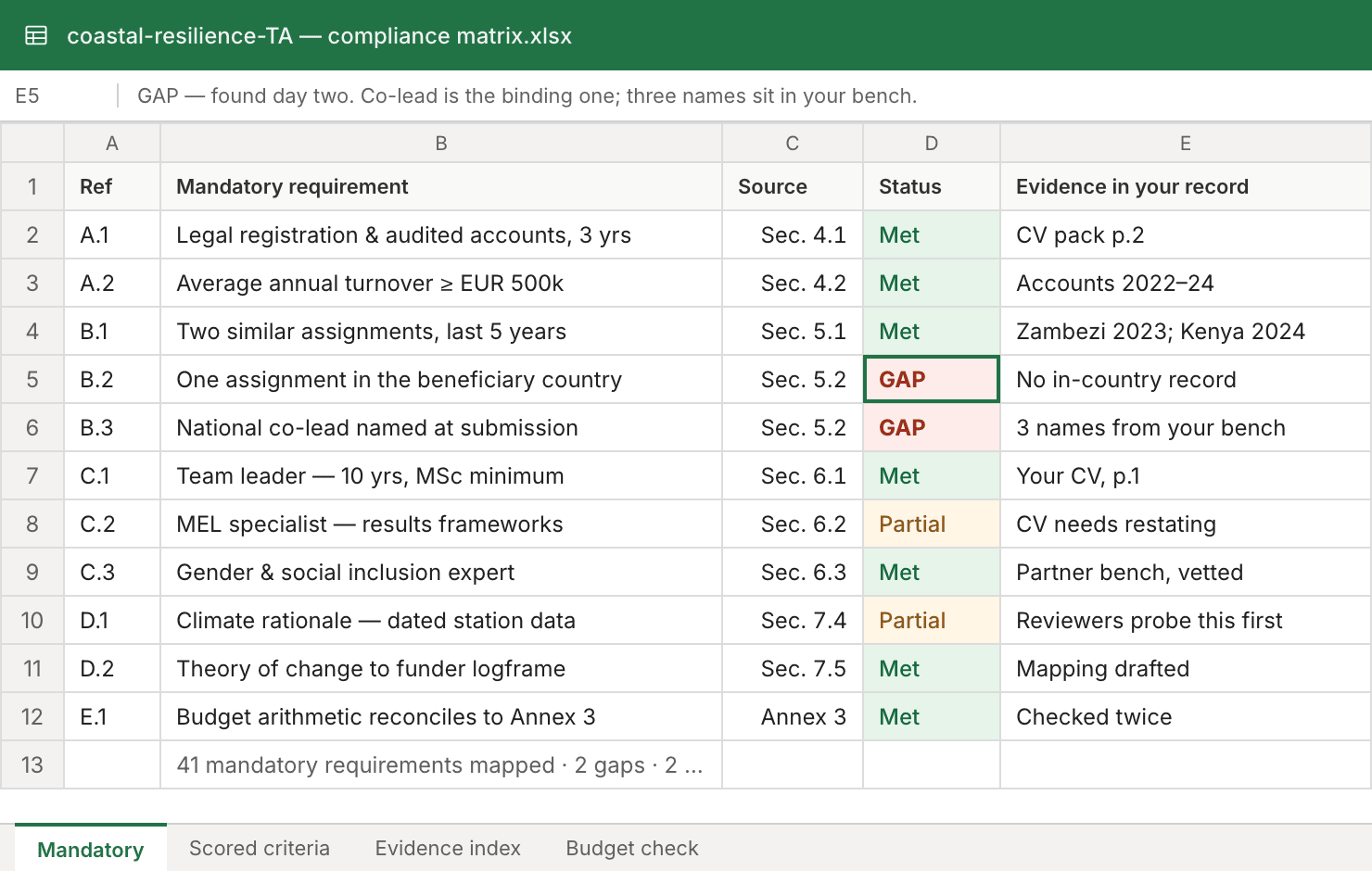The height and width of the screenshot is (871, 1372).
Task: Click 'Budget arithmetic reconciles to Annex 3'
Action: 441,716
